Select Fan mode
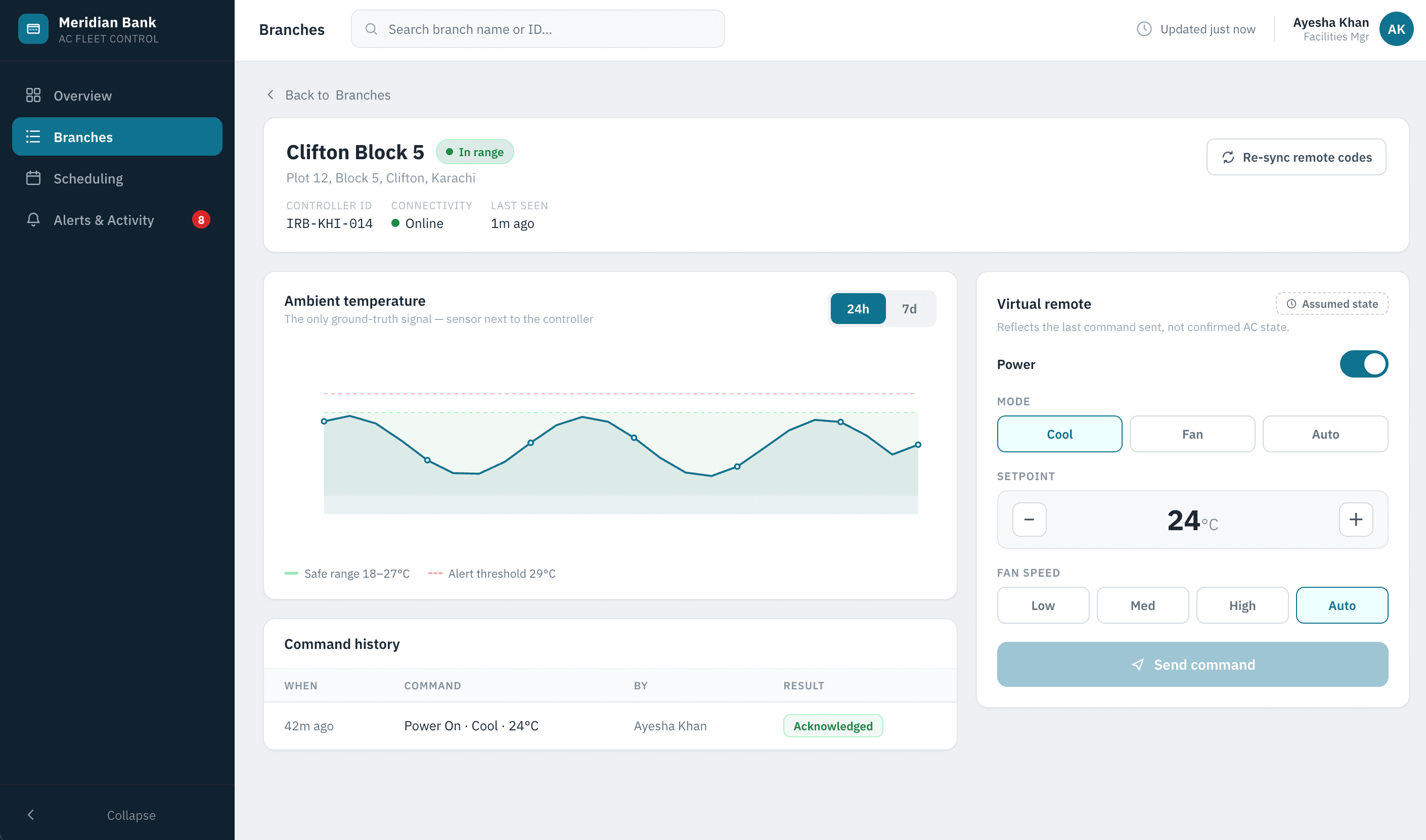This screenshot has height=840, width=1426. coord(1192,434)
